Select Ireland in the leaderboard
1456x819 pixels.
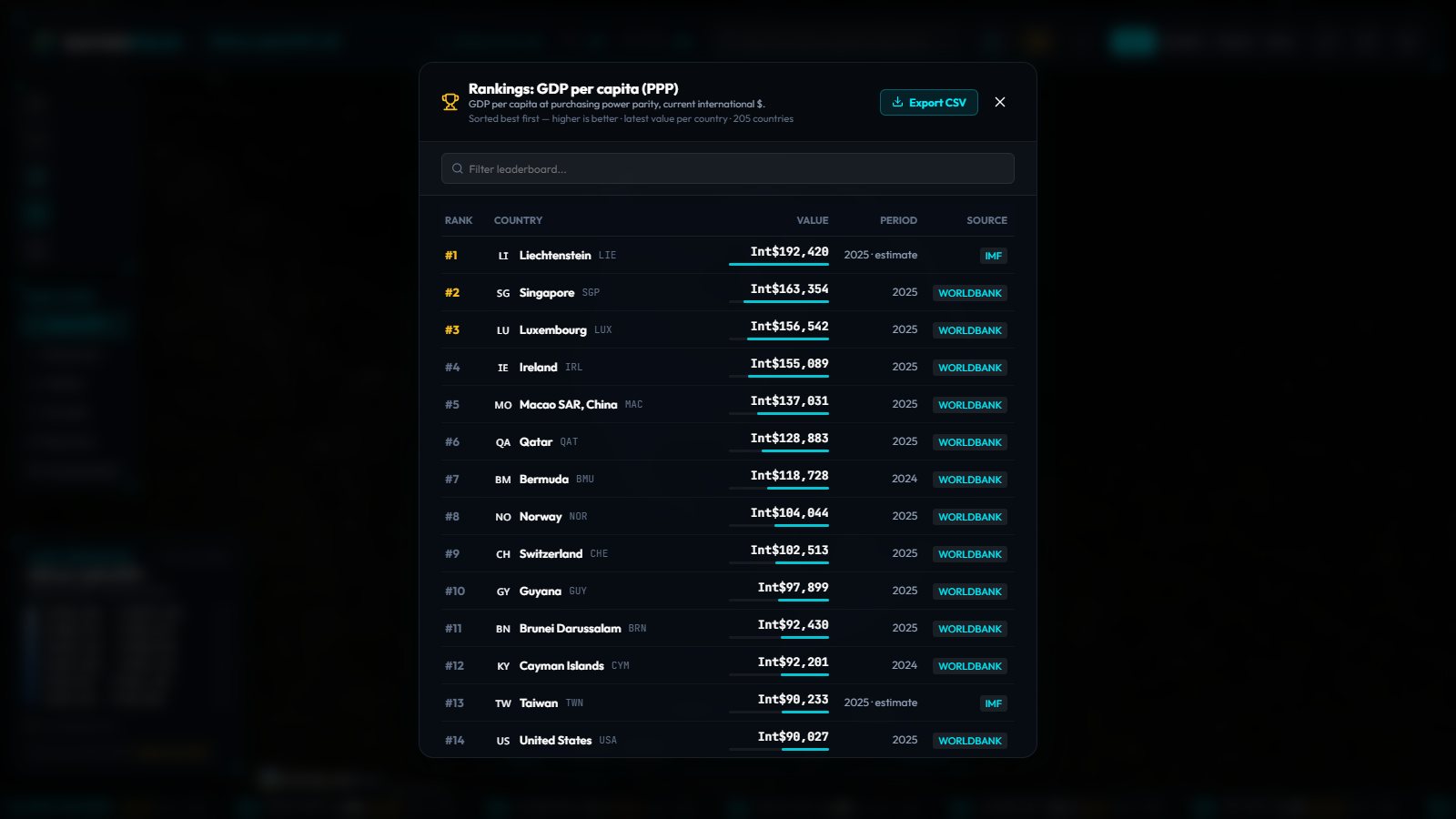(728, 368)
